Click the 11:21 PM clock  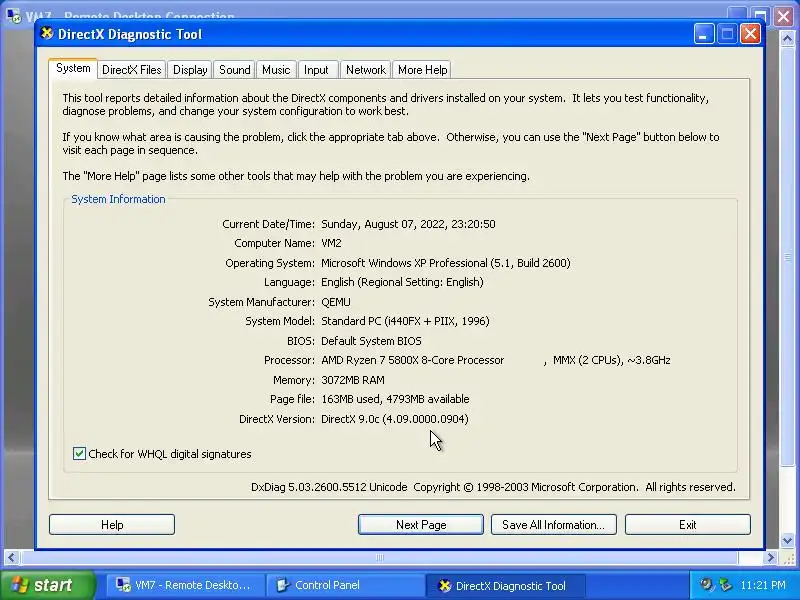pyautogui.click(x=763, y=585)
